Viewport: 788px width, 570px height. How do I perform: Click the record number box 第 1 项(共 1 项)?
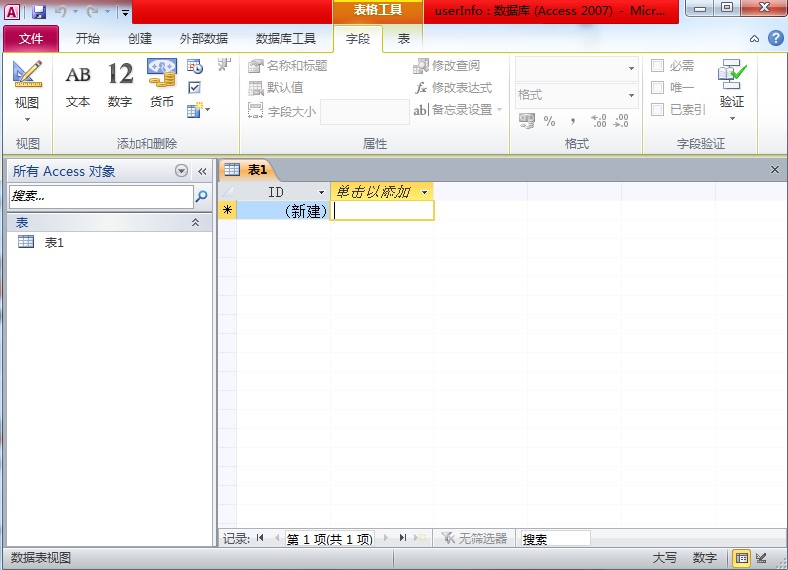coord(330,539)
